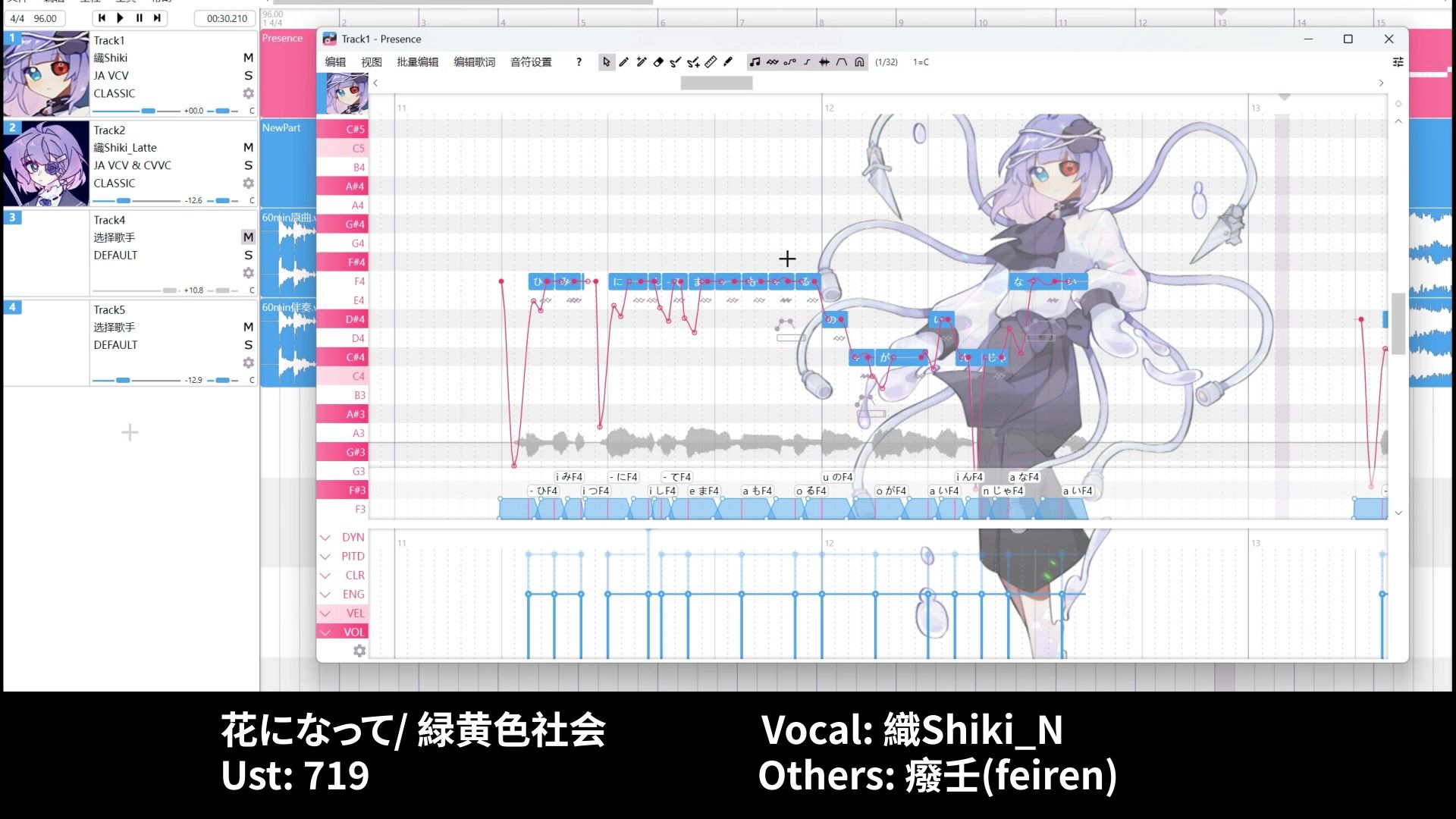
Task: Open Track1 CLASSIC renderer dropdown
Action: (x=115, y=93)
